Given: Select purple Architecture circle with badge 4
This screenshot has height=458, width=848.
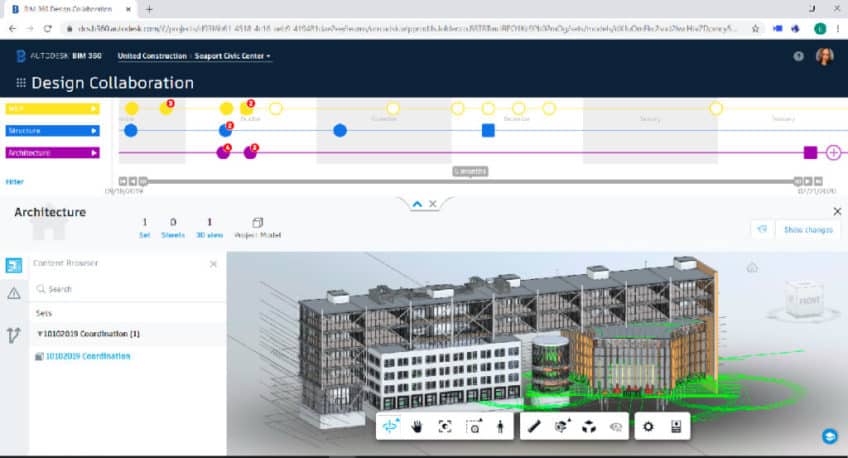Looking at the screenshot, I should (x=223, y=152).
